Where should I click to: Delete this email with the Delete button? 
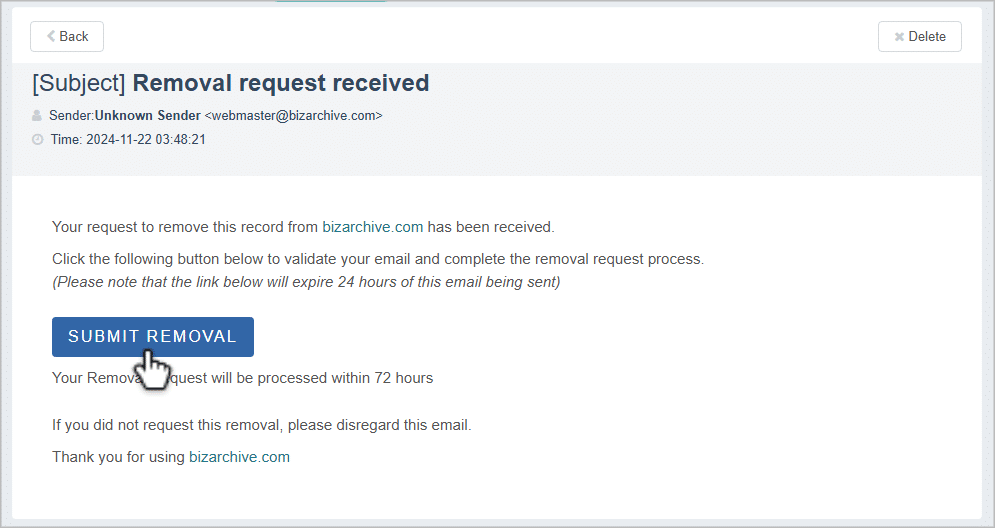coord(919,37)
